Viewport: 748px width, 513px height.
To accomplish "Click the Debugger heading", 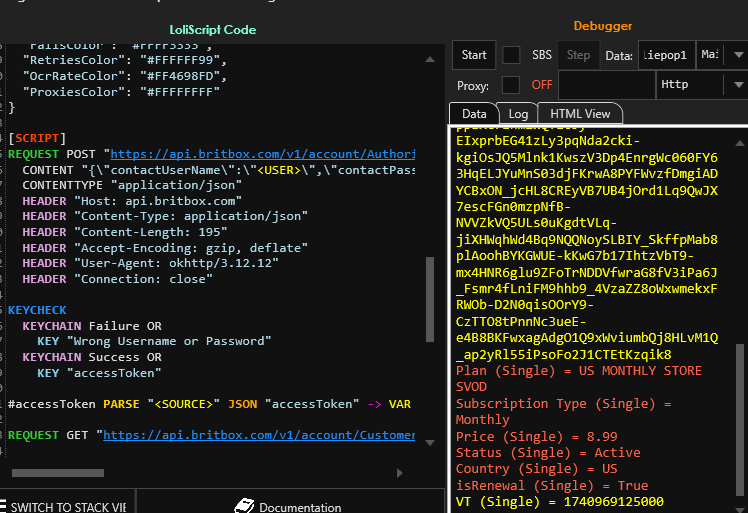I will click(603, 26).
